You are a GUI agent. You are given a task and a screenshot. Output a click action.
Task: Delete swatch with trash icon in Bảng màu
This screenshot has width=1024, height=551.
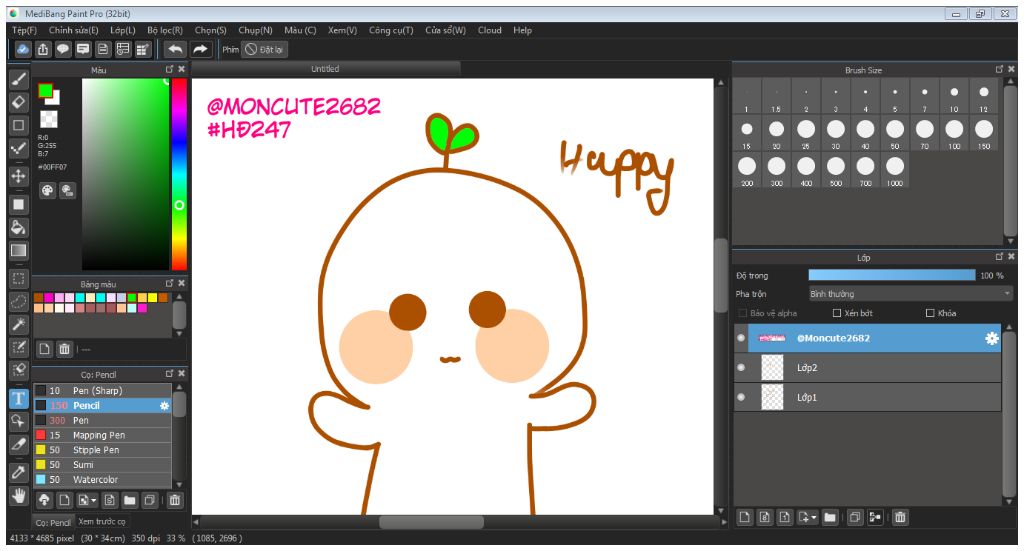point(65,349)
